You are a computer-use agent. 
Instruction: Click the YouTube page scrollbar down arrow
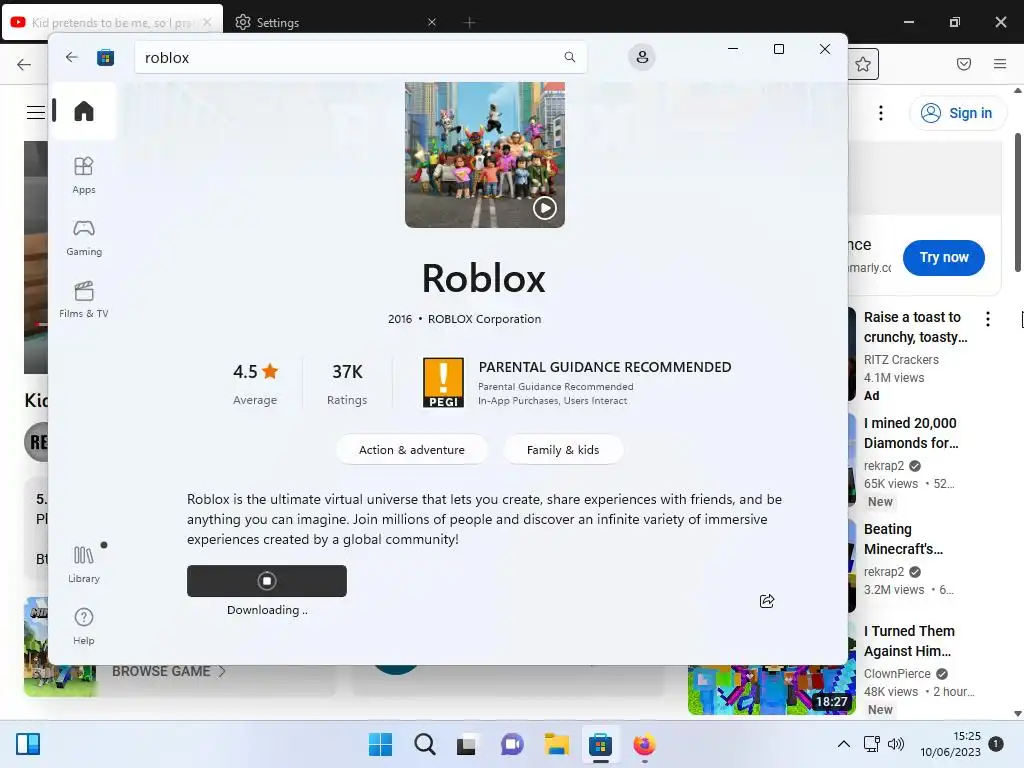(x=1017, y=714)
